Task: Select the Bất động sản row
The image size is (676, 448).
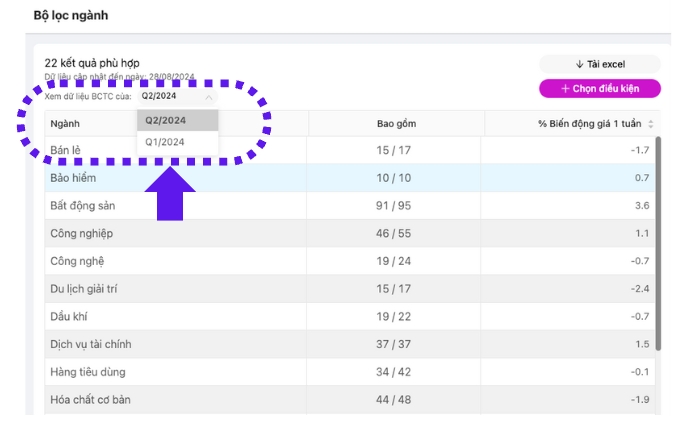Action: [x=84, y=206]
